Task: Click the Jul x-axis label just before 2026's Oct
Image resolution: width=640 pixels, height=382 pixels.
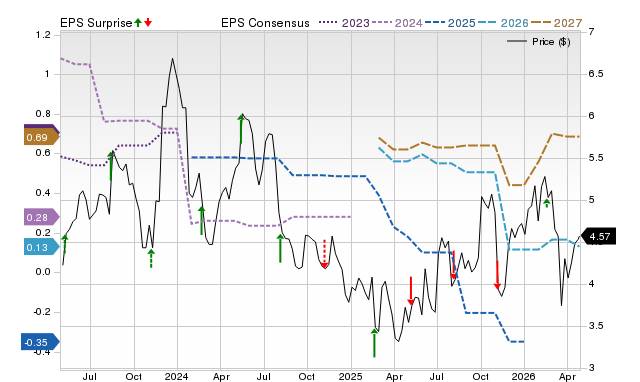Action: (437, 376)
